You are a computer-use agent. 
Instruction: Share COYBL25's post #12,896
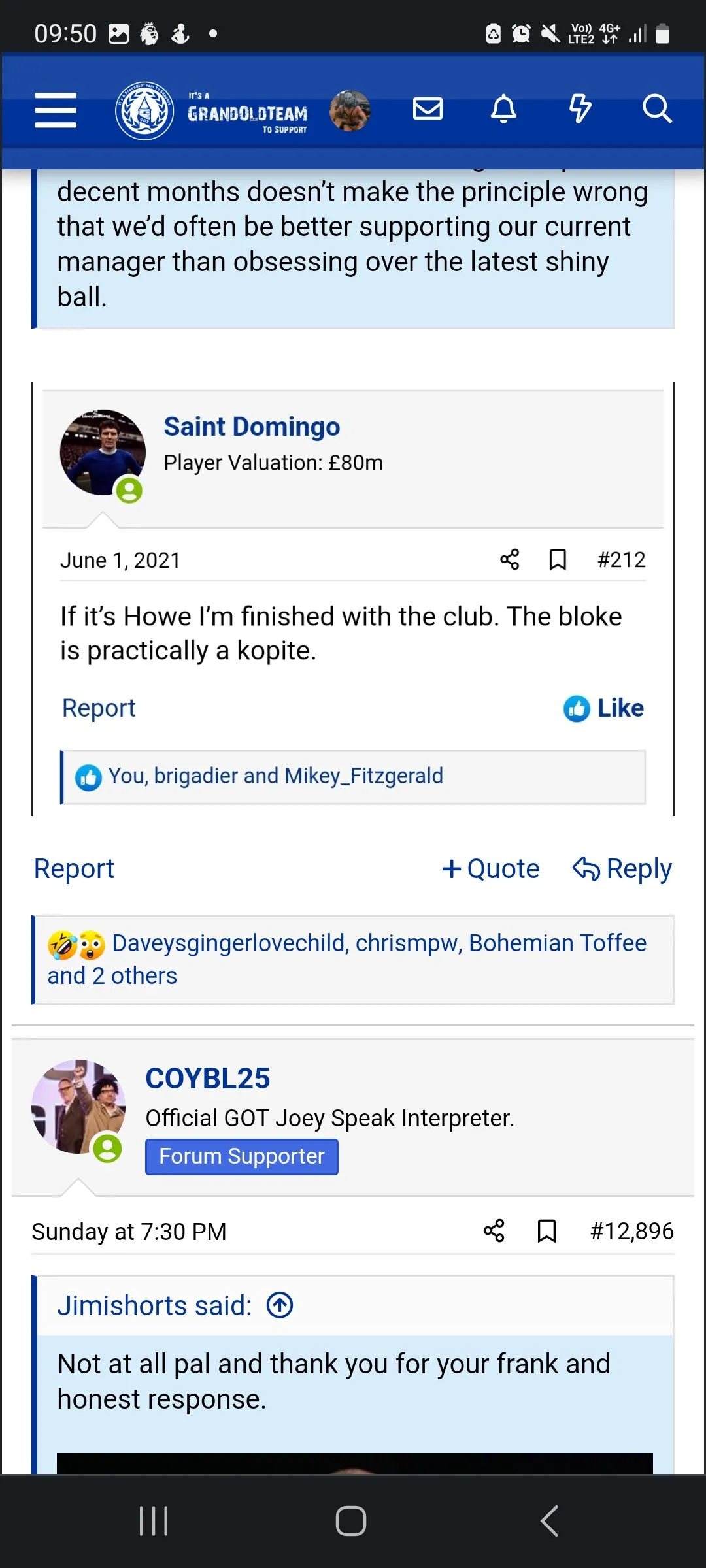click(494, 1231)
